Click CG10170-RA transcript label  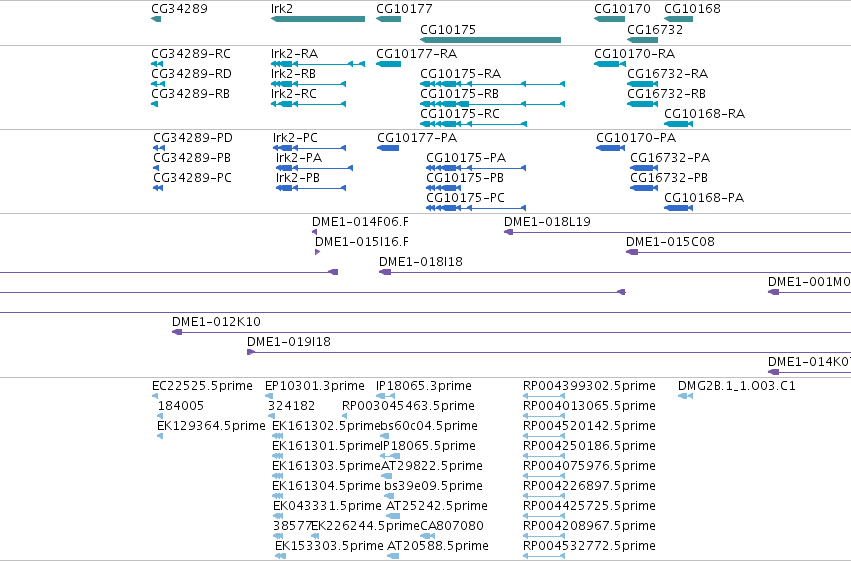[x=634, y=54]
